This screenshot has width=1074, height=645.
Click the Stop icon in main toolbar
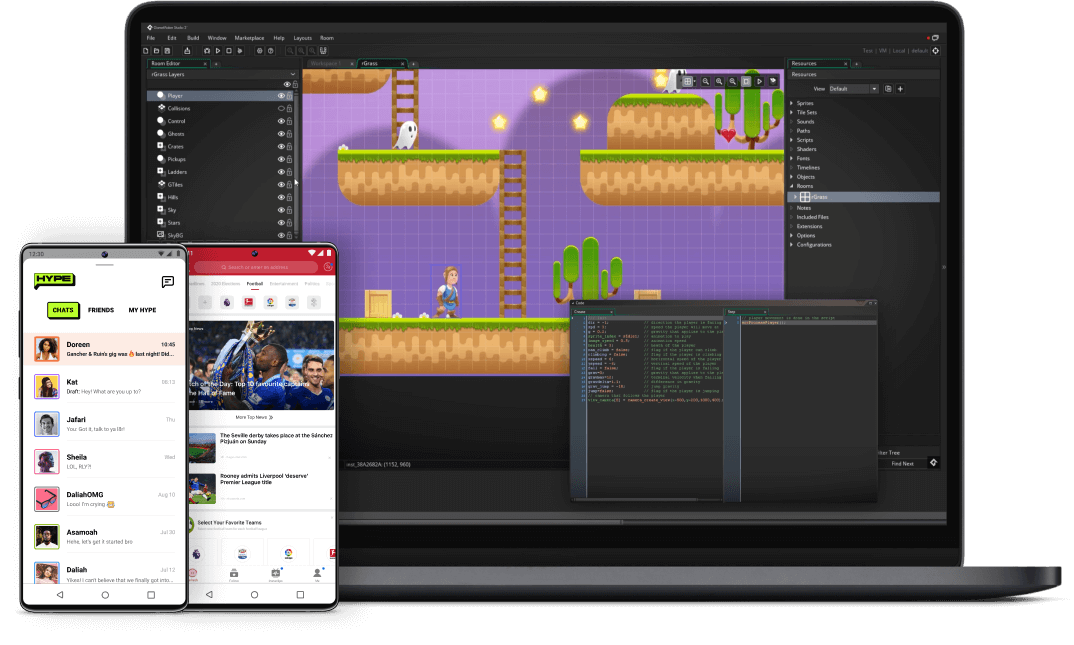pyautogui.click(x=229, y=50)
